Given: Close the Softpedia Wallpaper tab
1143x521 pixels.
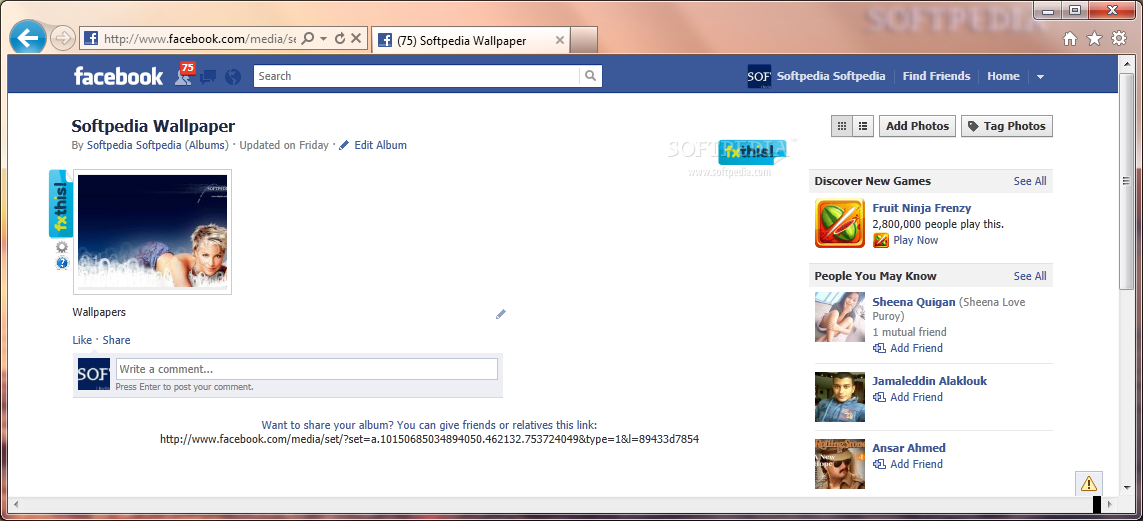Looking at the screenshot, I should tap(560, 41).
